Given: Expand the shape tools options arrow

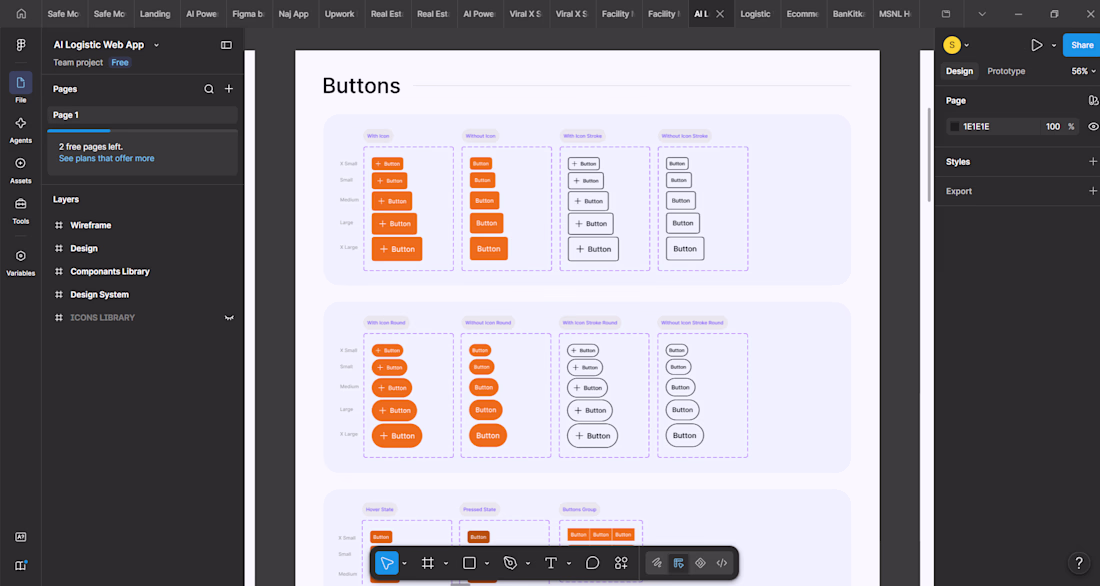Looking at the screenshot, I should pos(486,564).
